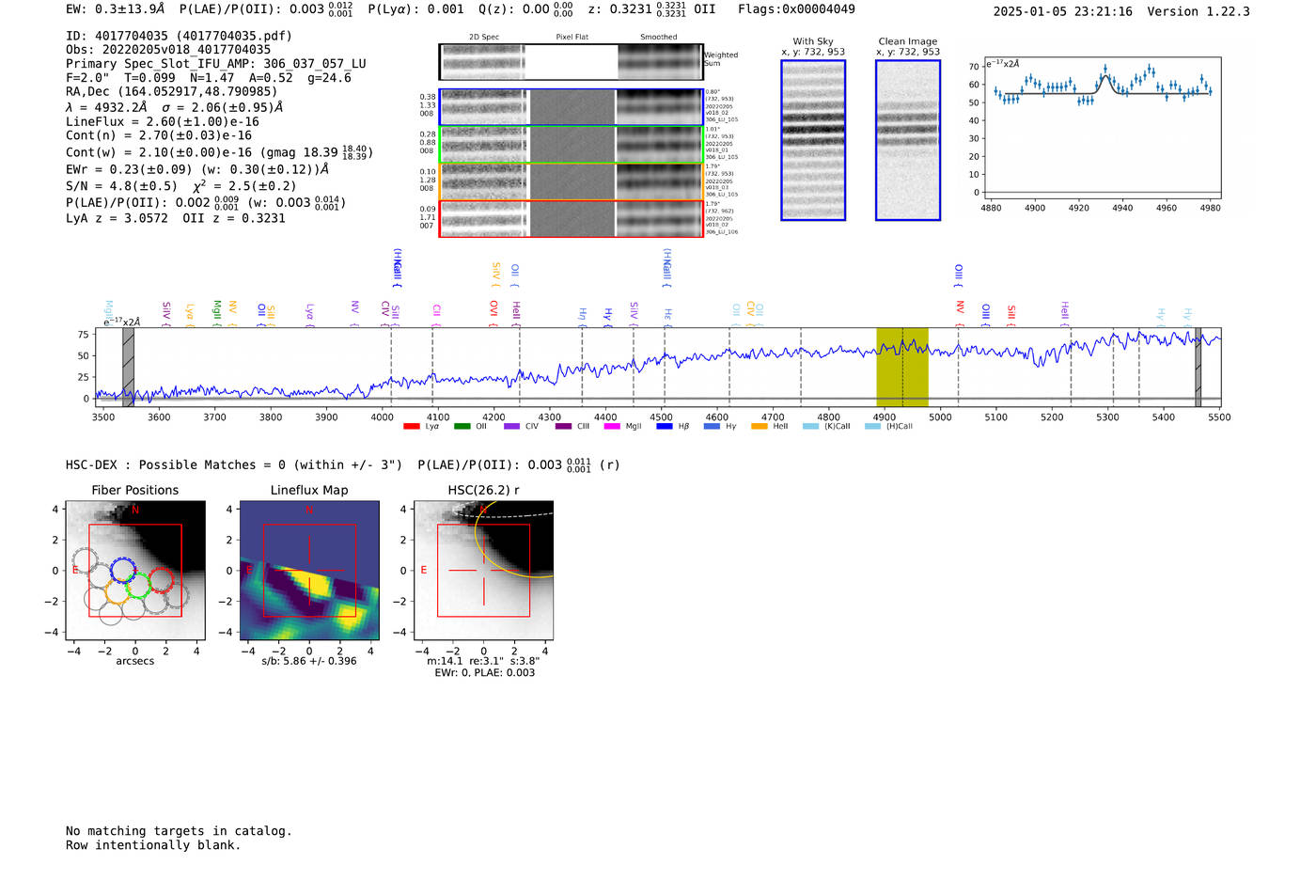Click the Fiber Positions image

click(135, 571)
